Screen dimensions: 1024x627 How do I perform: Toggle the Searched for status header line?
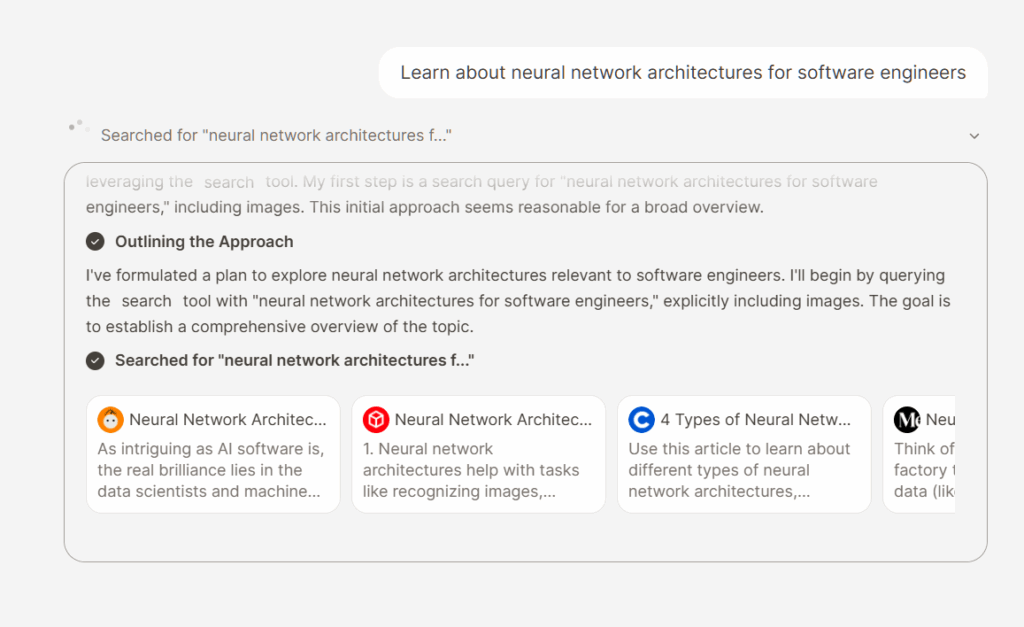point(276,135)
